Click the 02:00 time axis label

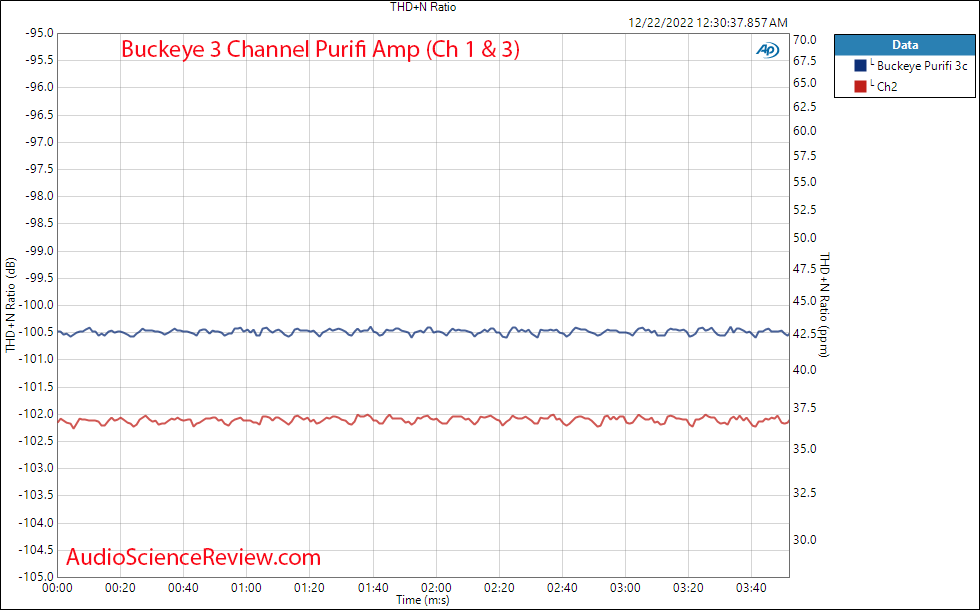click(x=436, y=588)
